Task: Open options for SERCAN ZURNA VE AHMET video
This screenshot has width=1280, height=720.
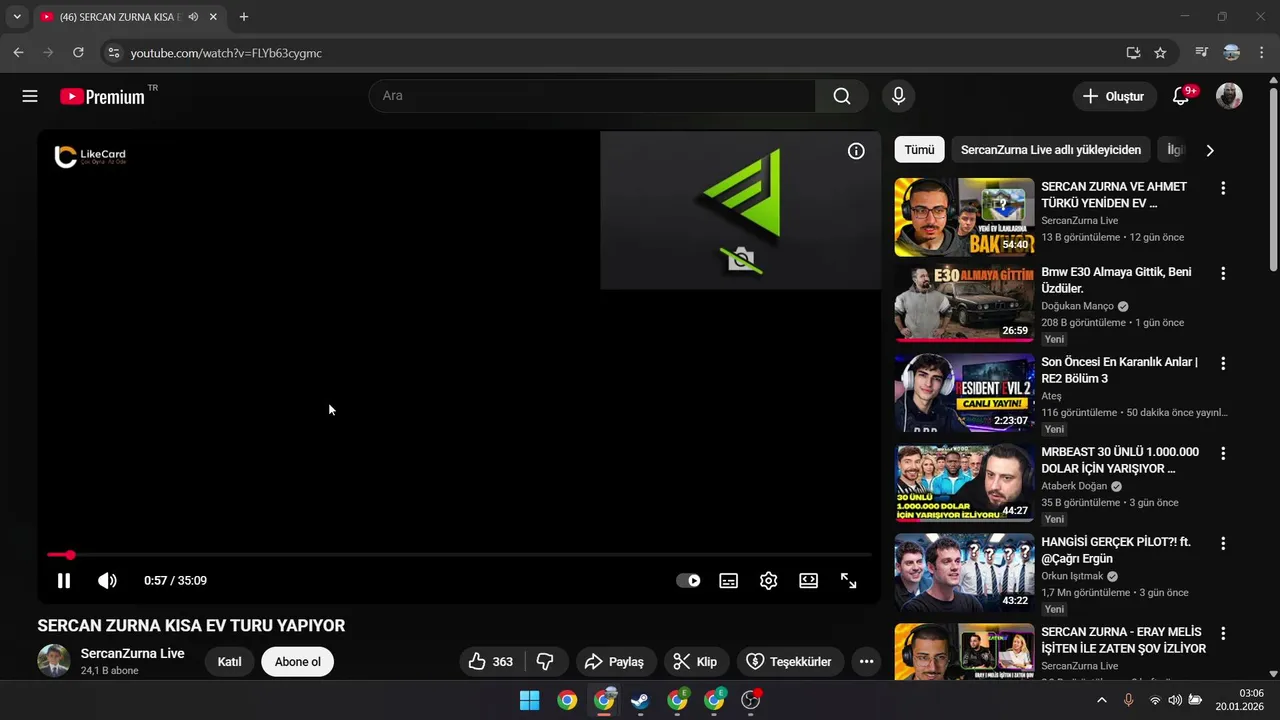Action: [1222, 187]
